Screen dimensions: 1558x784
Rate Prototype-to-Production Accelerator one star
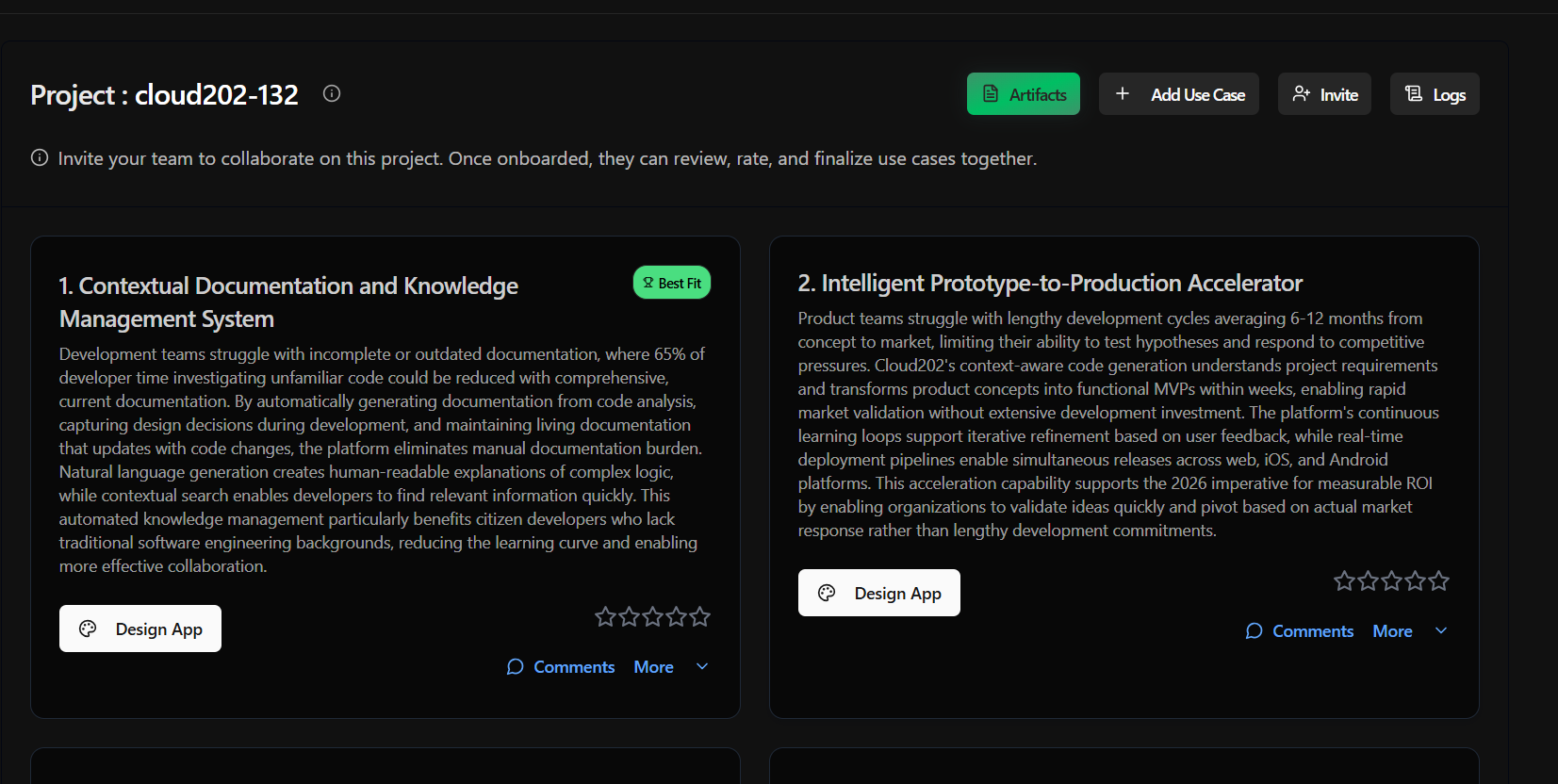(x=1344, y=581)
